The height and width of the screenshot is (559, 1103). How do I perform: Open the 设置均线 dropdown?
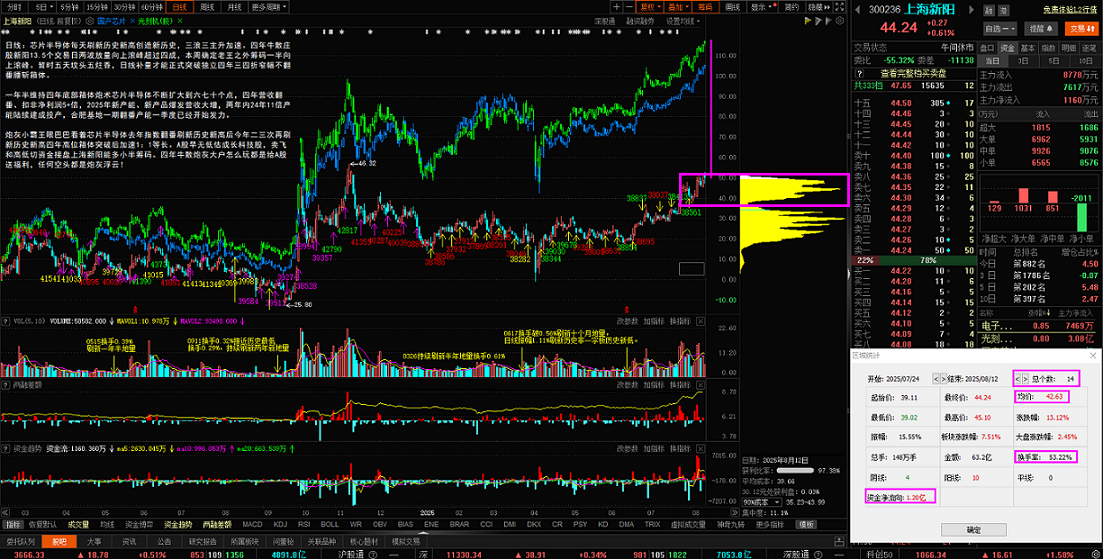click(683, 21)
